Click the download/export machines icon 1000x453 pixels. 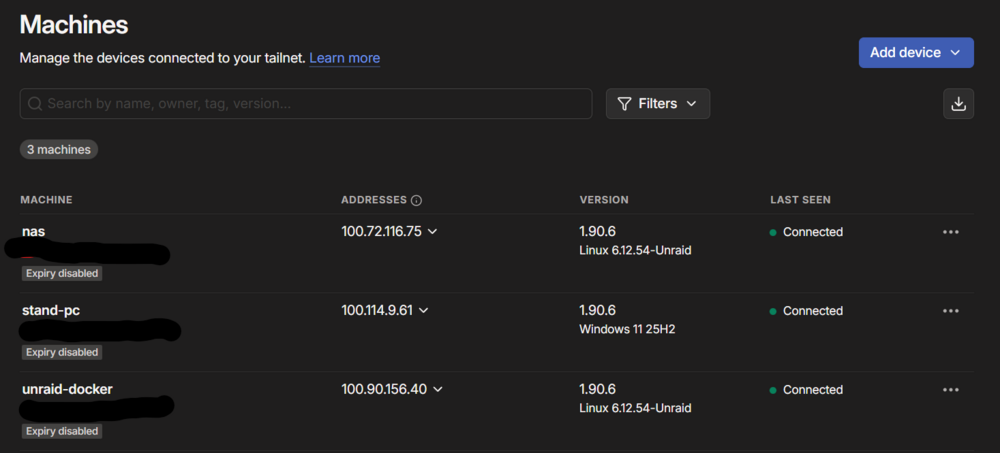pyautogui.click(x=958, y=103)
